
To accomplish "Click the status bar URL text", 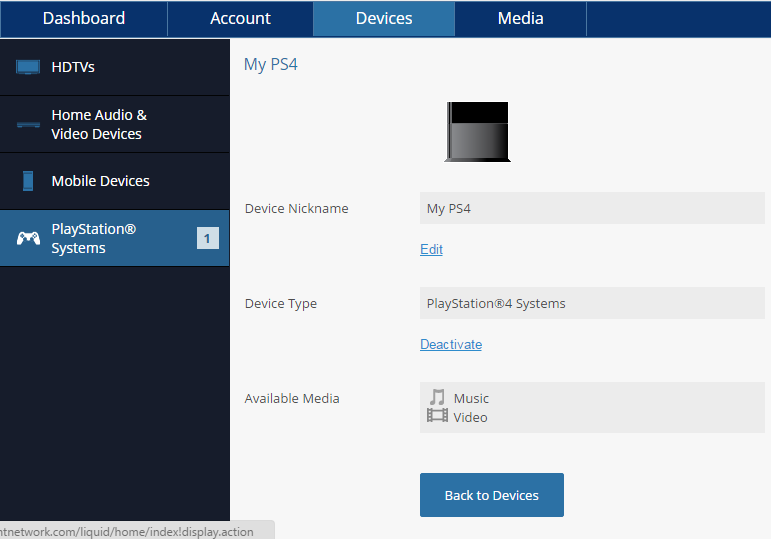I will 127,532.
